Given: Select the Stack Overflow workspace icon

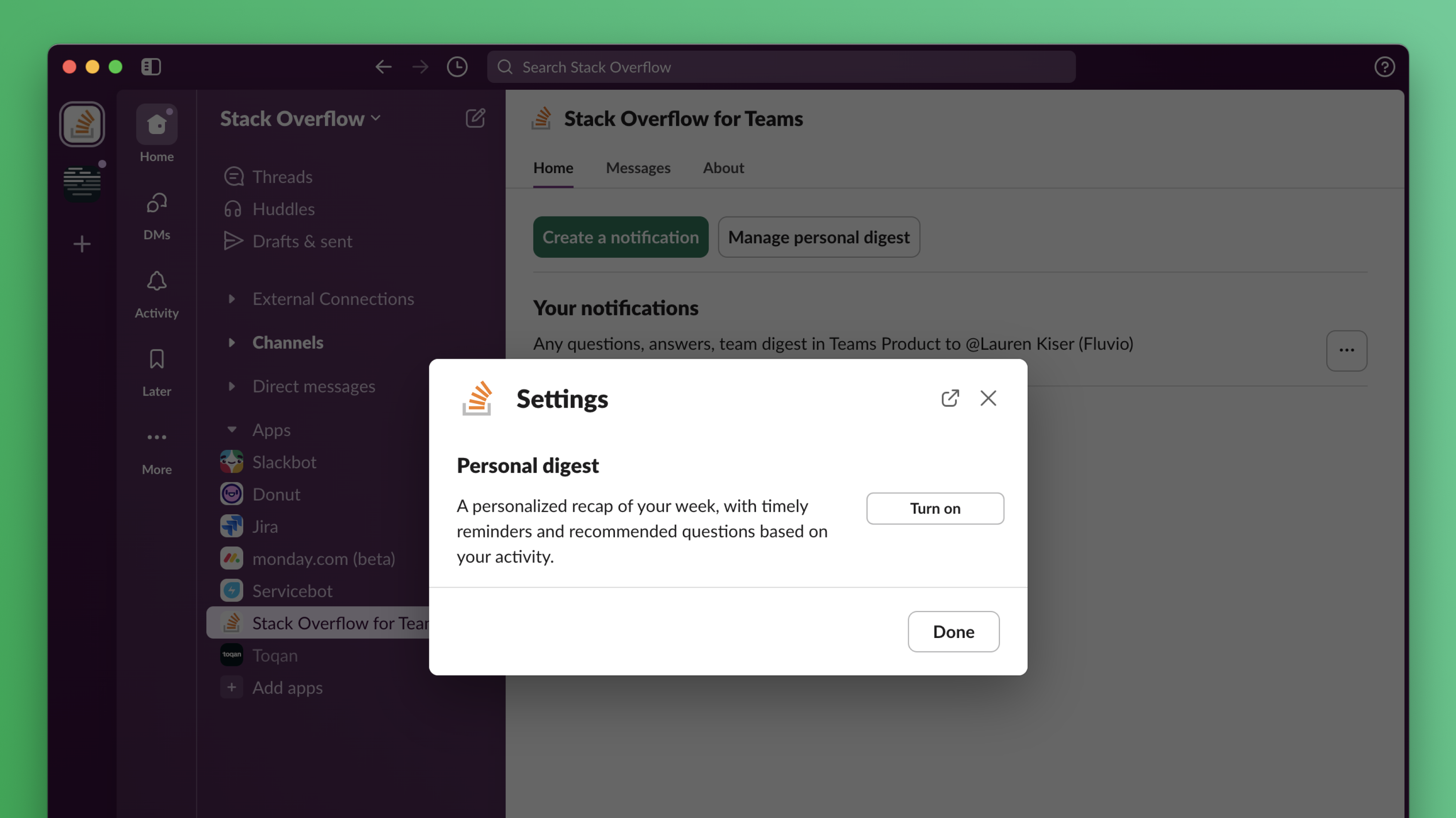Looking at the screenshot, I should pyautogui.click(x=82, y=124).
